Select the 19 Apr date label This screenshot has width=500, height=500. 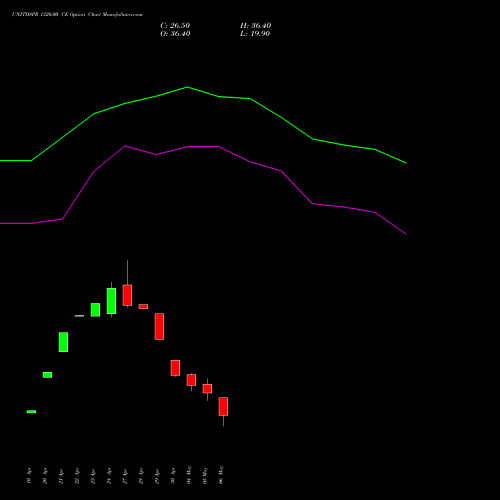tap(29, 476)
